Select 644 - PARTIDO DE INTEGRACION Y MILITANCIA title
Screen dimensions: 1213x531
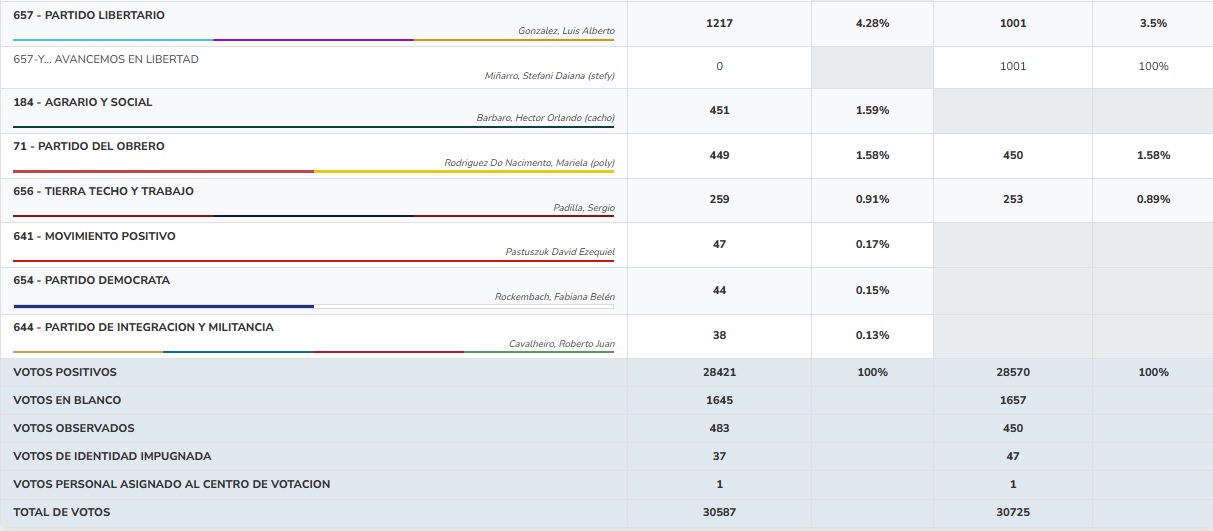(143, 327)
